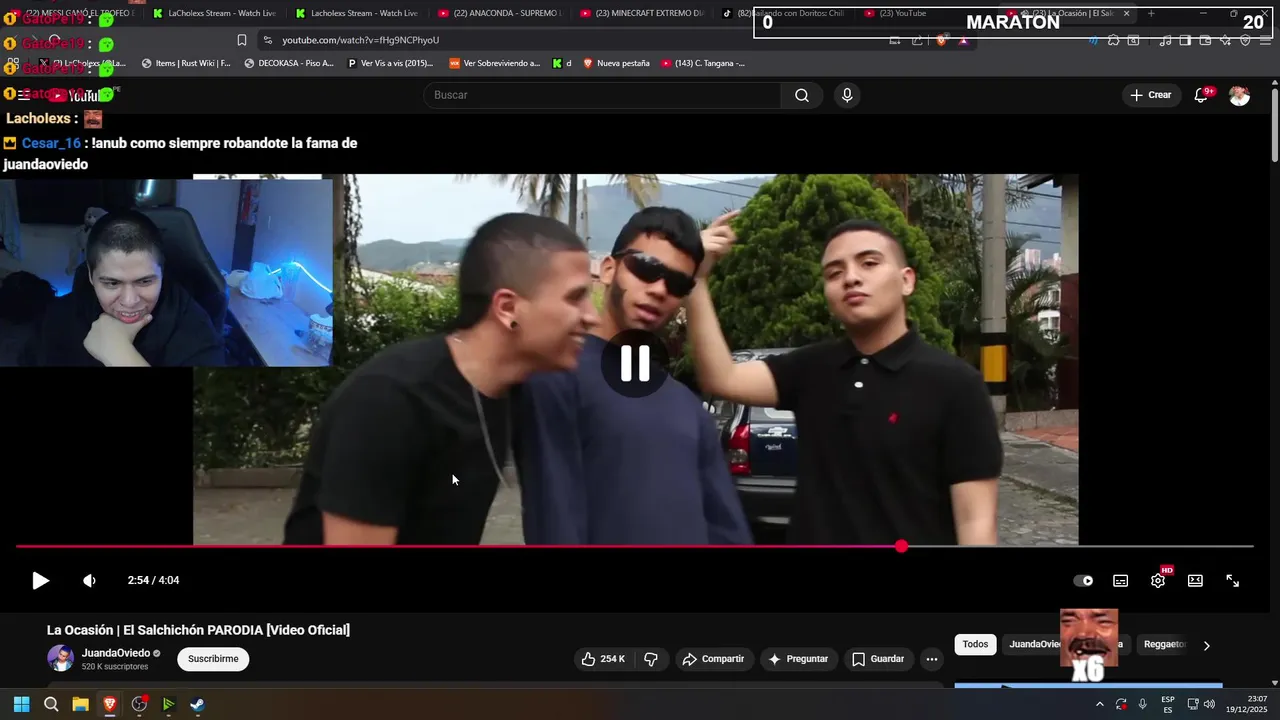The height and width of the screenshot is (720, 1280).
Task: Open the Windows Start menu
Action: [x=21, y=704]
